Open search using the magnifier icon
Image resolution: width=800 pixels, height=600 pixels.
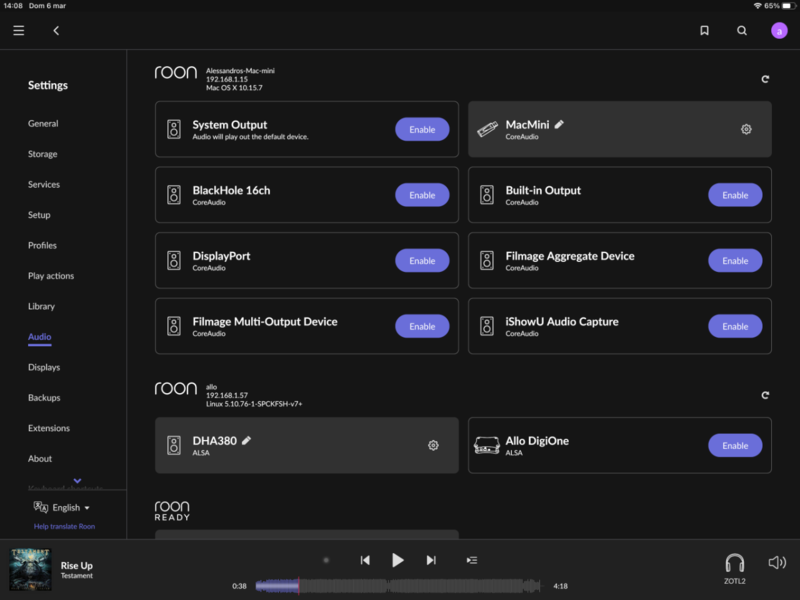742,31
